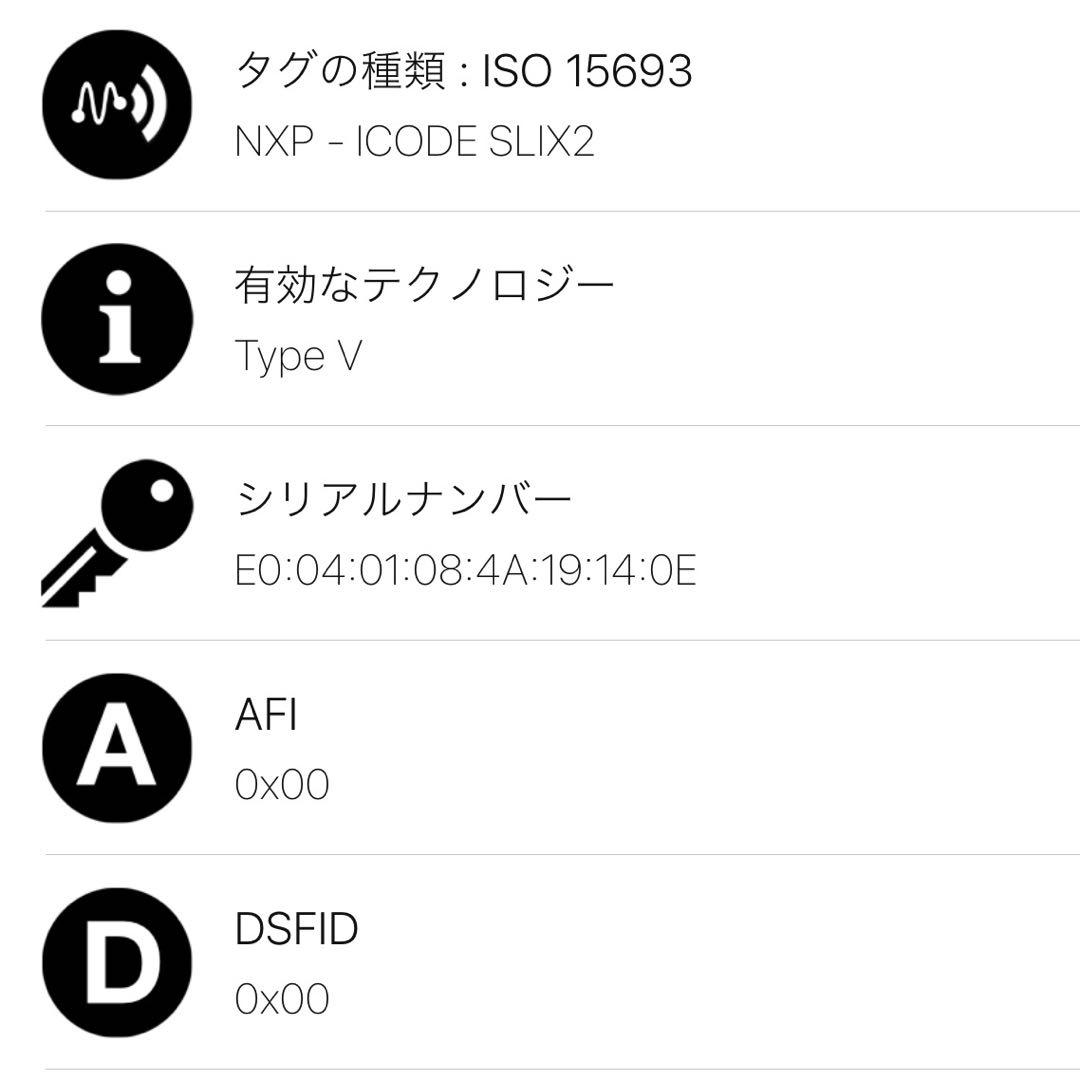Tap the circular A icon for AFI
The height and width of the screenshot is (1080, 1080).
point(117,745)
